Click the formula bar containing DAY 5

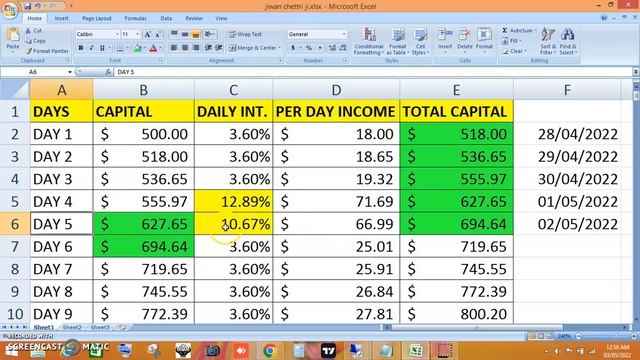[x=373, y=72]
